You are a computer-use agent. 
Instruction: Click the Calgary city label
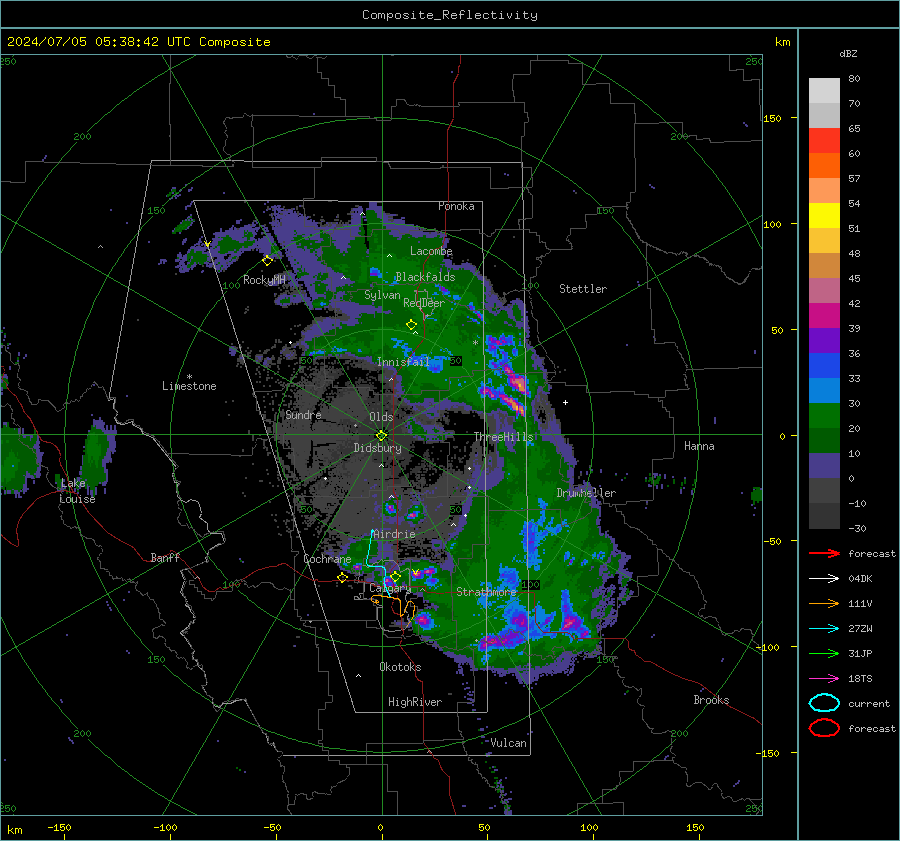click(390, 588)
